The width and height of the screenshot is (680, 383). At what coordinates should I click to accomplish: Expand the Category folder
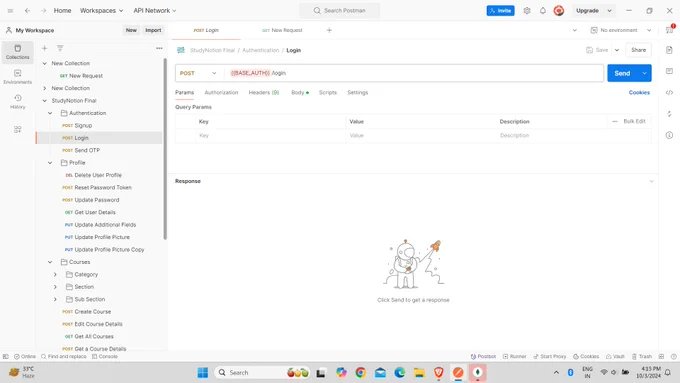(x=55, y=275)
